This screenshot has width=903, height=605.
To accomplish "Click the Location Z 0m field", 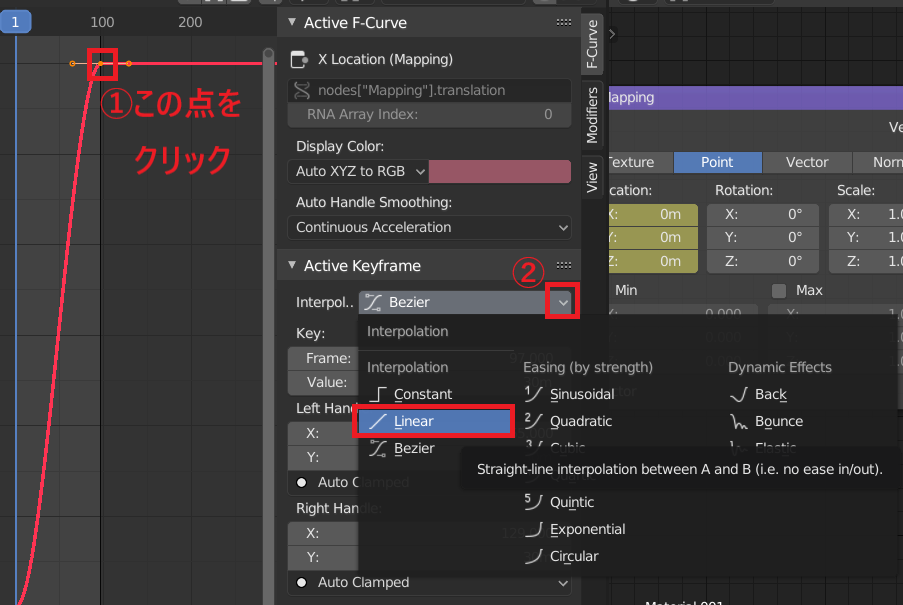I will [654, 261].
